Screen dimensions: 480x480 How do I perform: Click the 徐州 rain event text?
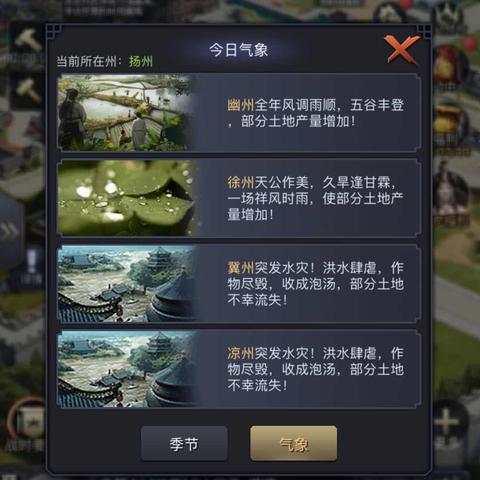tap(315, 199)
